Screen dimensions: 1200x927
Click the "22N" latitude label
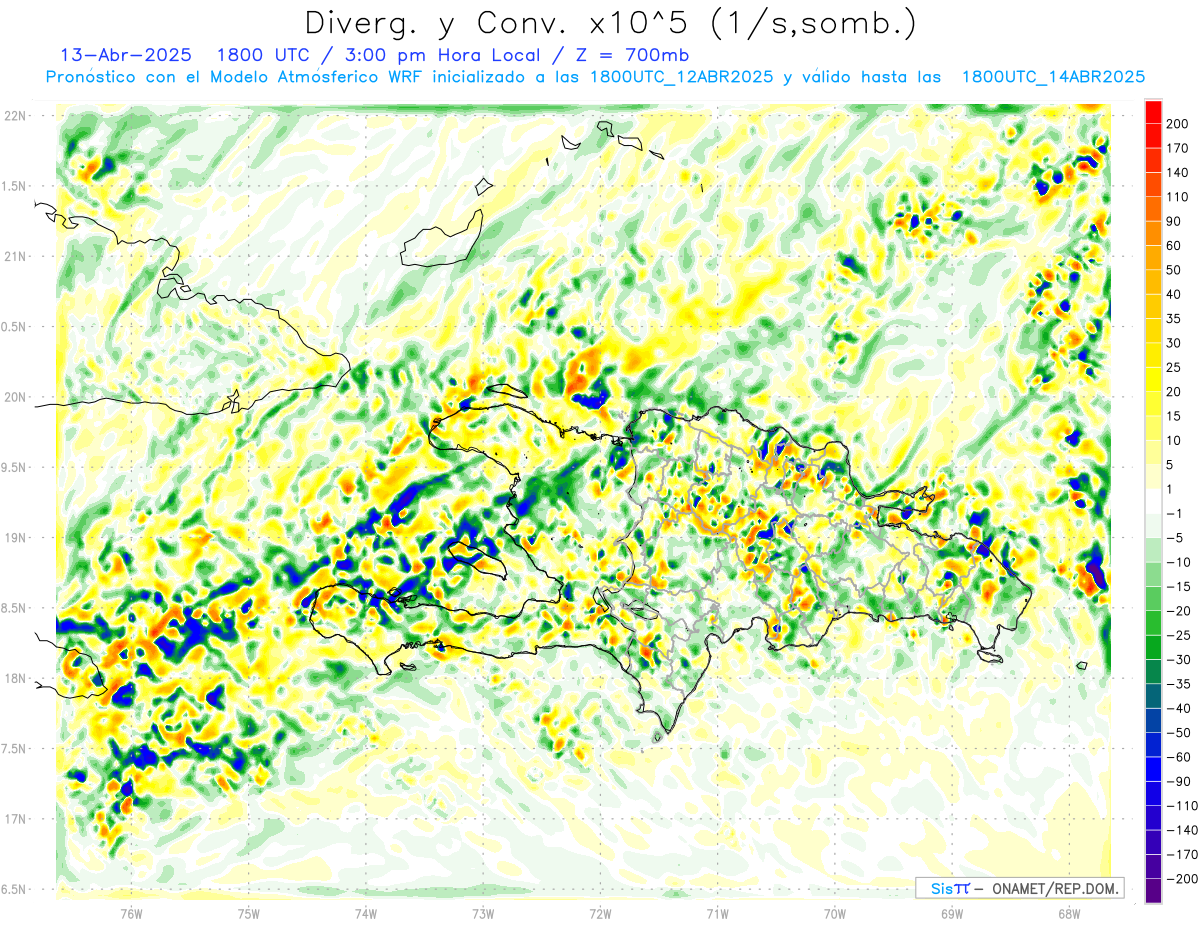[x=14, y=116]
